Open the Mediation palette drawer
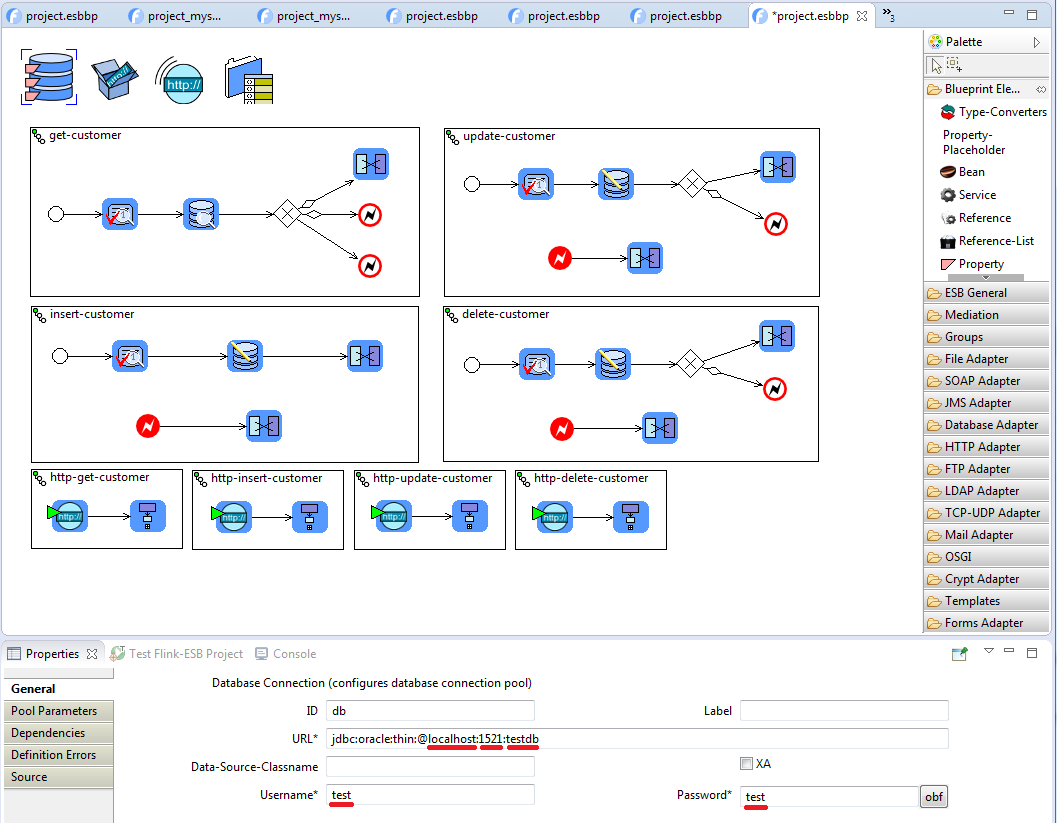Screen dimensions: 1057x823 971,315
